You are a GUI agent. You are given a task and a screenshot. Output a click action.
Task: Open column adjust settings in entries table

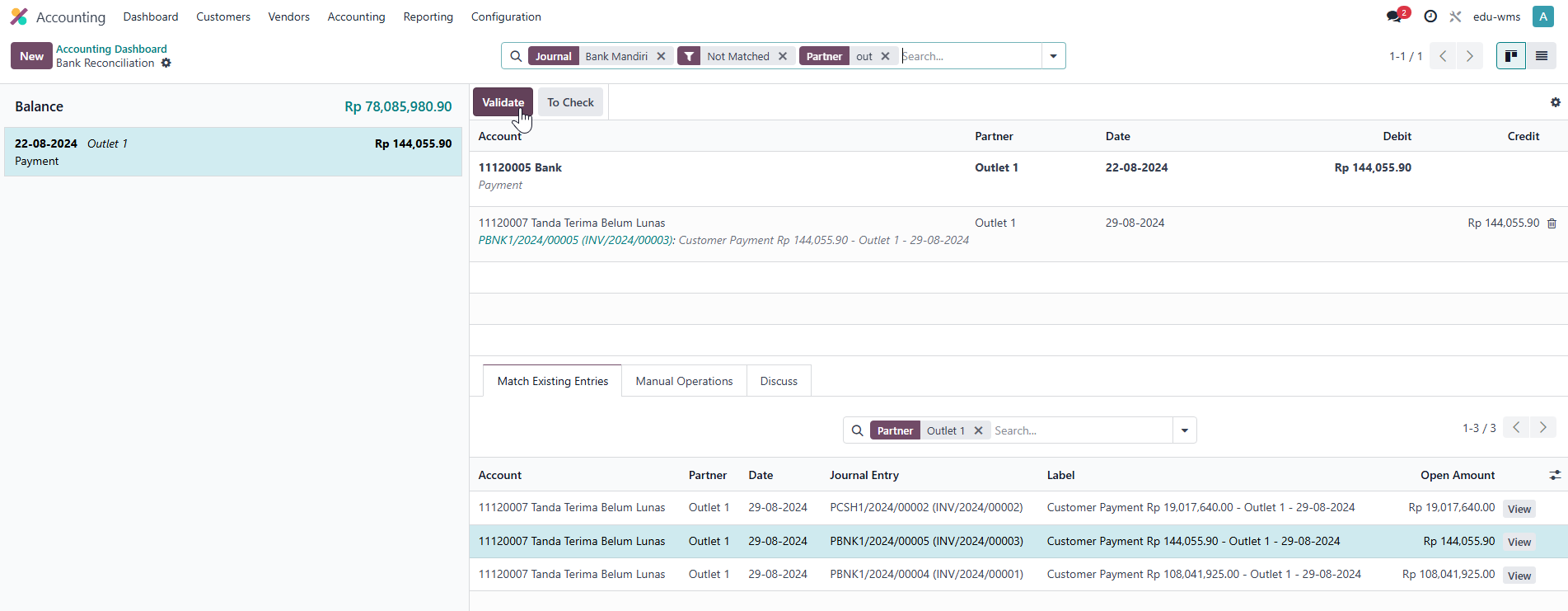point(1554,475)
